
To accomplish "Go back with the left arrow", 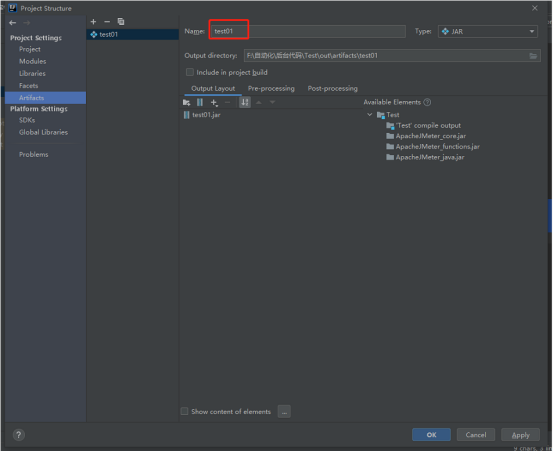I will [13, 23].
